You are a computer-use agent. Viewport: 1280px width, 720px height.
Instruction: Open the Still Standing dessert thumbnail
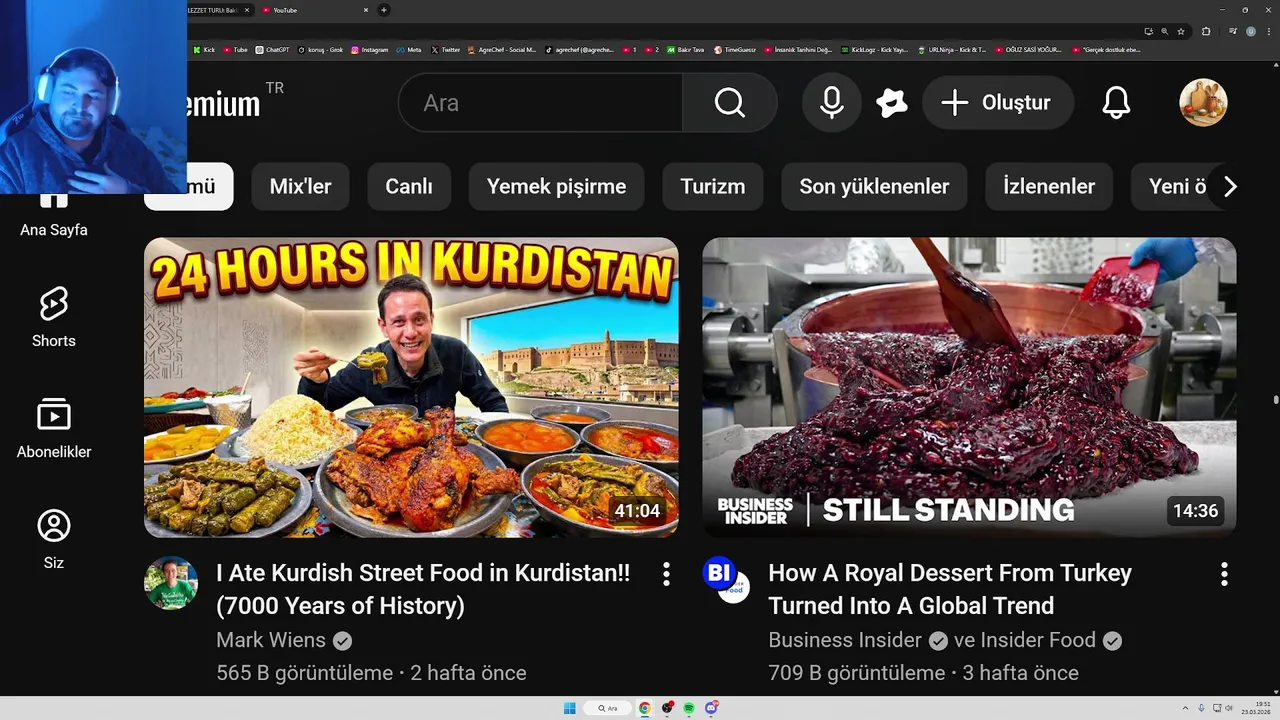(x=969, y=387)
